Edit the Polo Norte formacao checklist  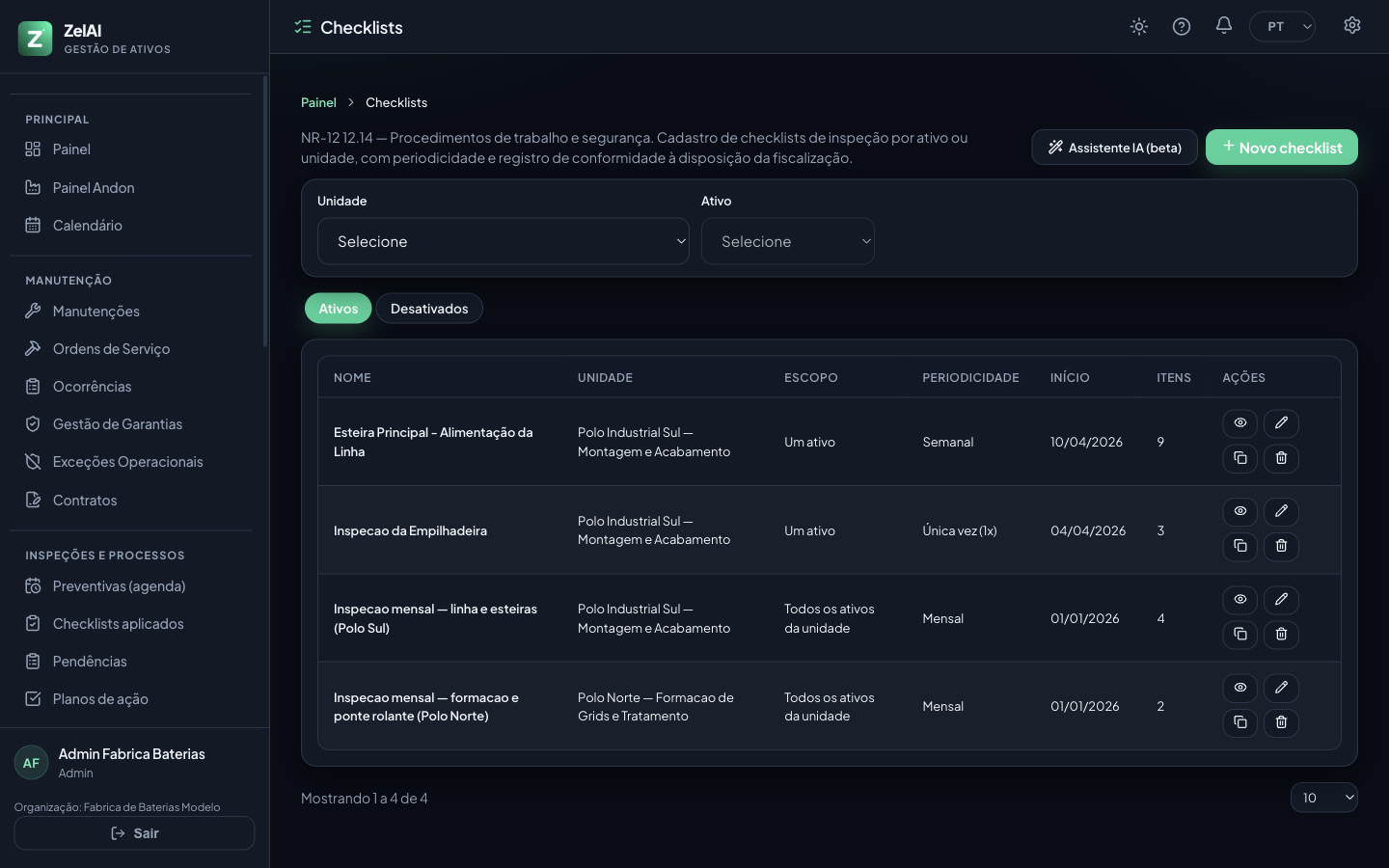1281,688
